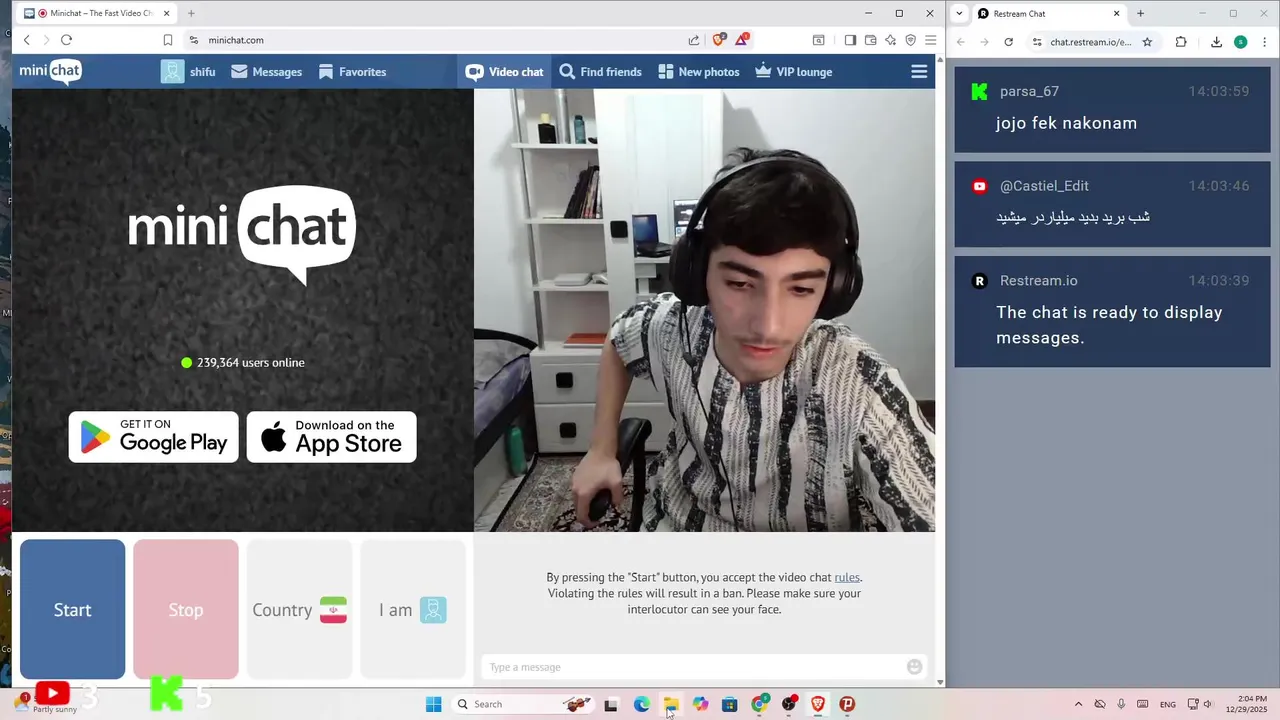
Task: Open the VIP lounge
Action: tap(793, 72)
